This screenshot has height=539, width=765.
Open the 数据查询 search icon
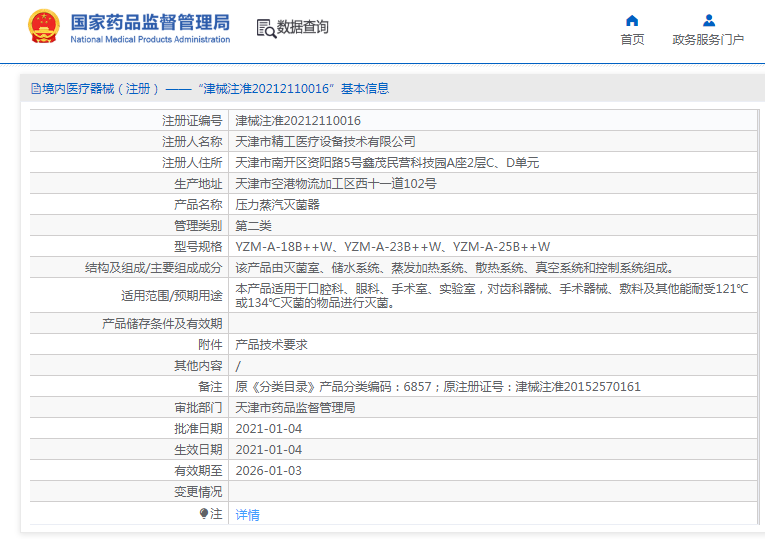point(266,28)
